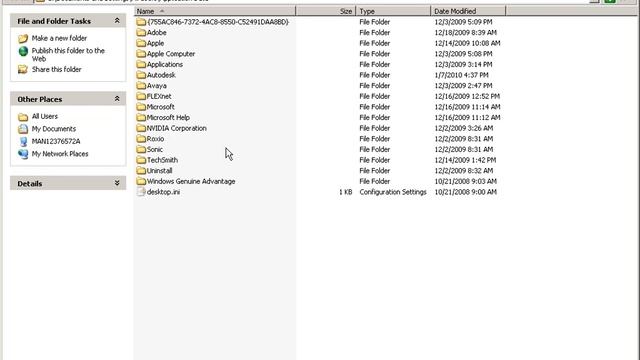640x360 pixels.
Task: Click the date 12/18/2009 8:39 AM
Action: tap(465, 32)
